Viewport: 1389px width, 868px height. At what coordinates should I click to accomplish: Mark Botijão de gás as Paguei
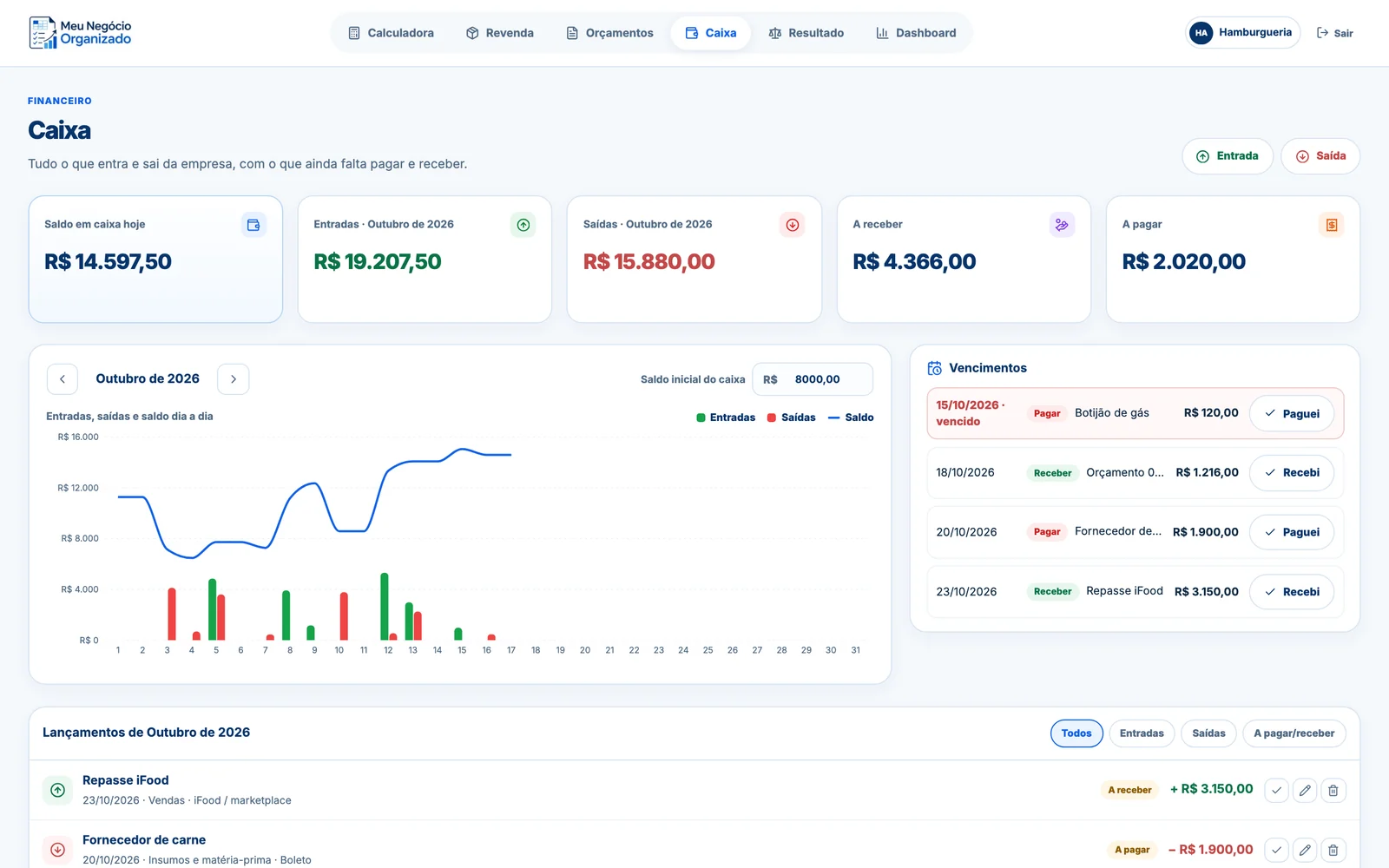1292,413
